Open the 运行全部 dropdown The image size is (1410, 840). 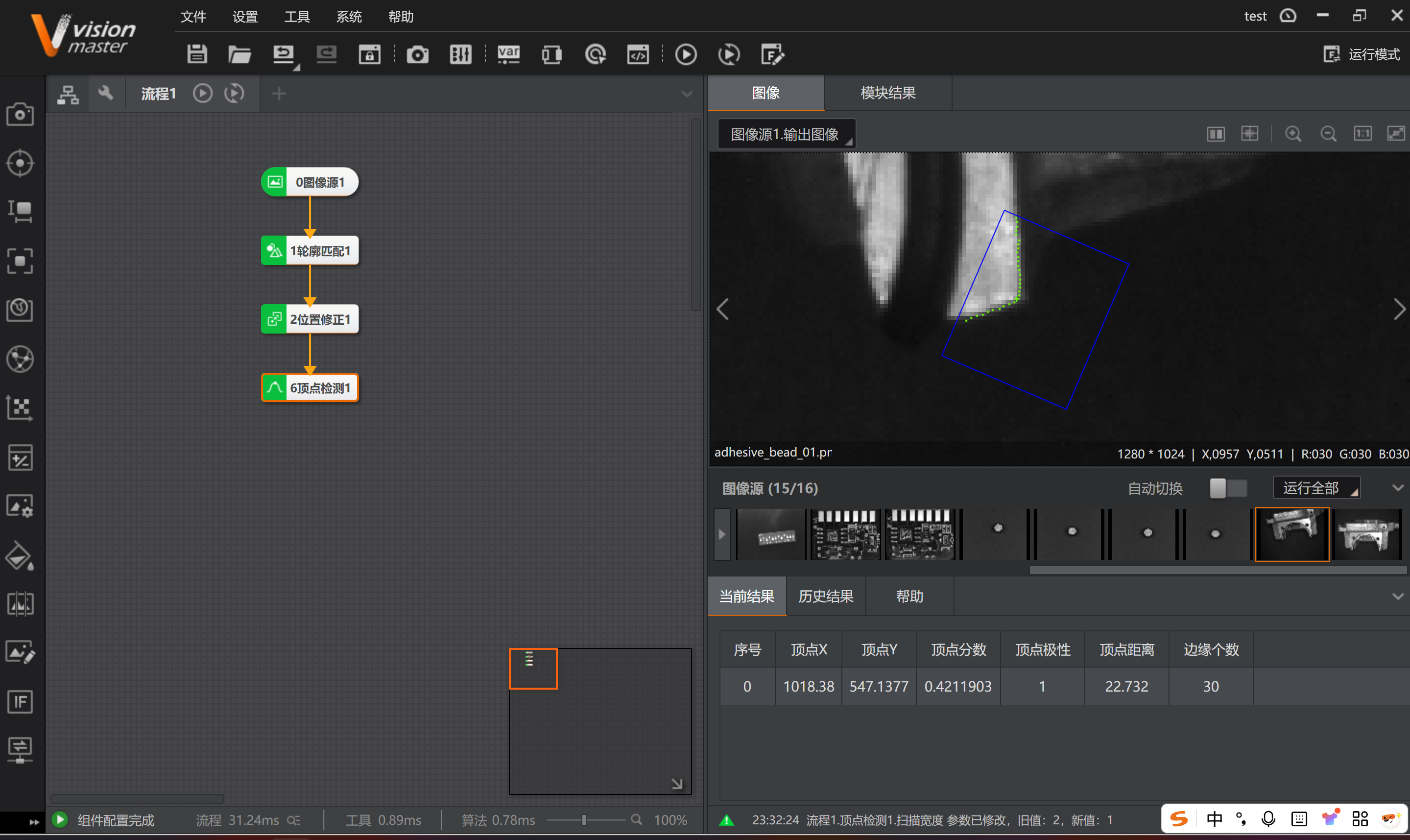(x=1316, y=488)
